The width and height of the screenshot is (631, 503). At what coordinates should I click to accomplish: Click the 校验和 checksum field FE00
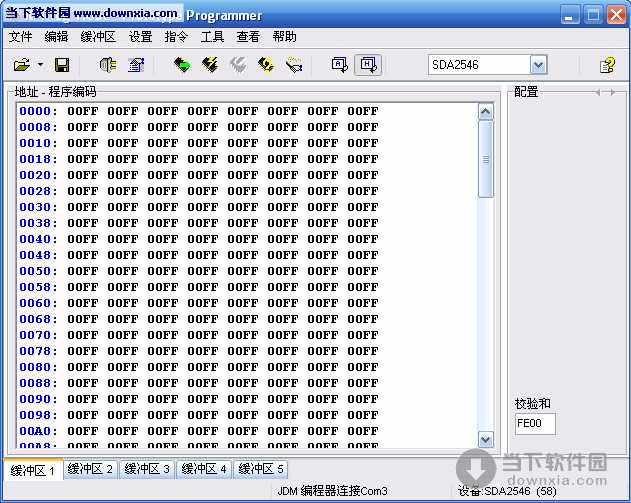point(535,423)
